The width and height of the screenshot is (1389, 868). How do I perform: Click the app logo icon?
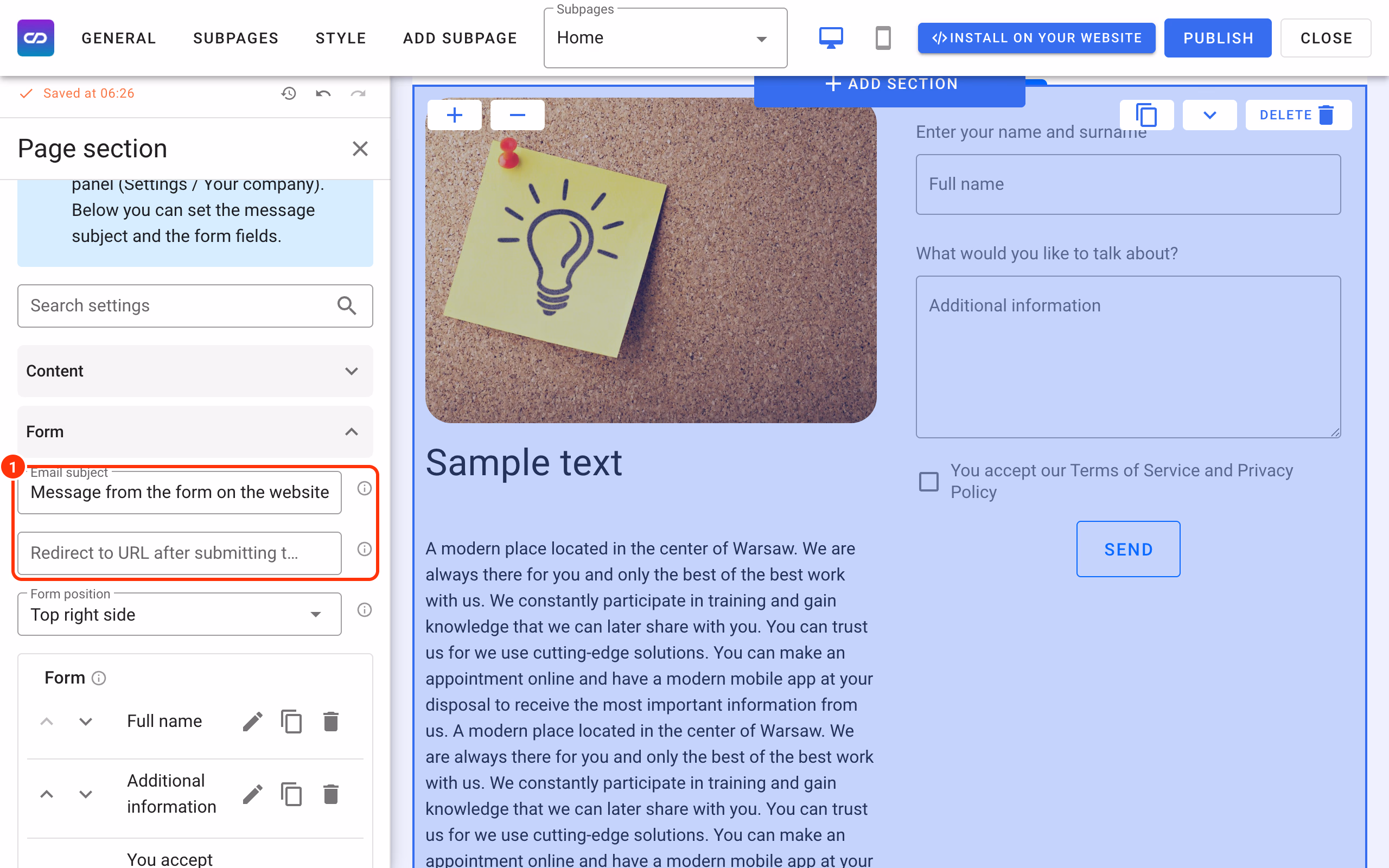pyautogui.click(x=36, y=38)
